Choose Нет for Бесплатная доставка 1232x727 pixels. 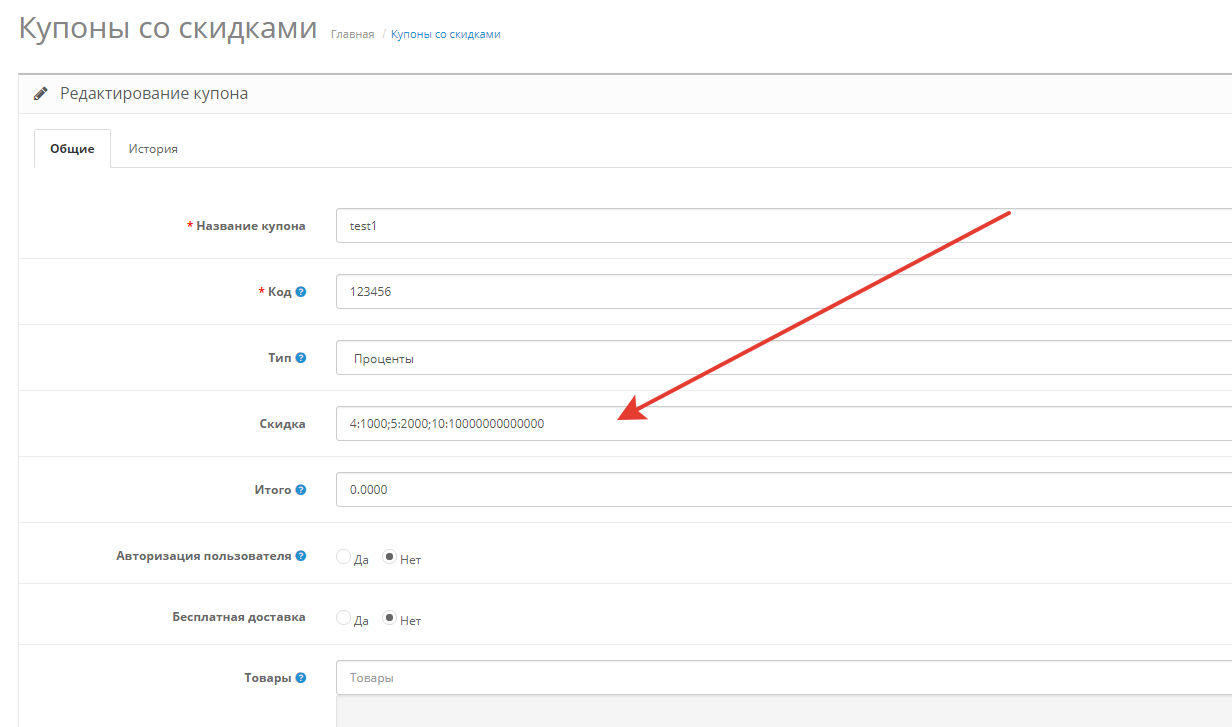390,618
